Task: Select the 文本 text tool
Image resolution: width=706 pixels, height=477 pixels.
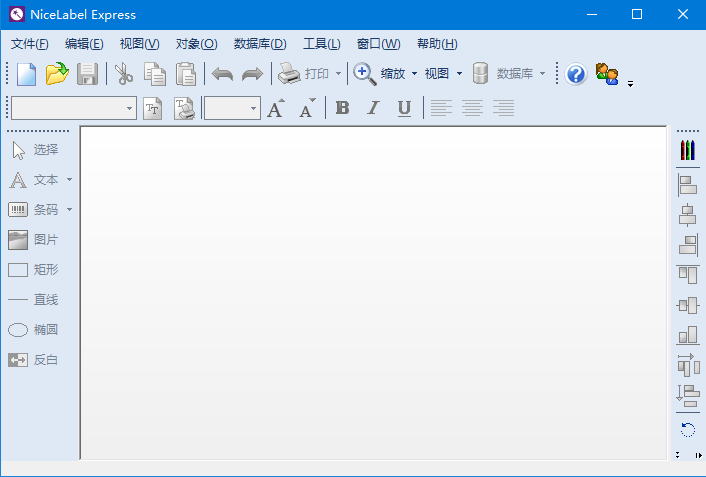Action: pos(35,180)
